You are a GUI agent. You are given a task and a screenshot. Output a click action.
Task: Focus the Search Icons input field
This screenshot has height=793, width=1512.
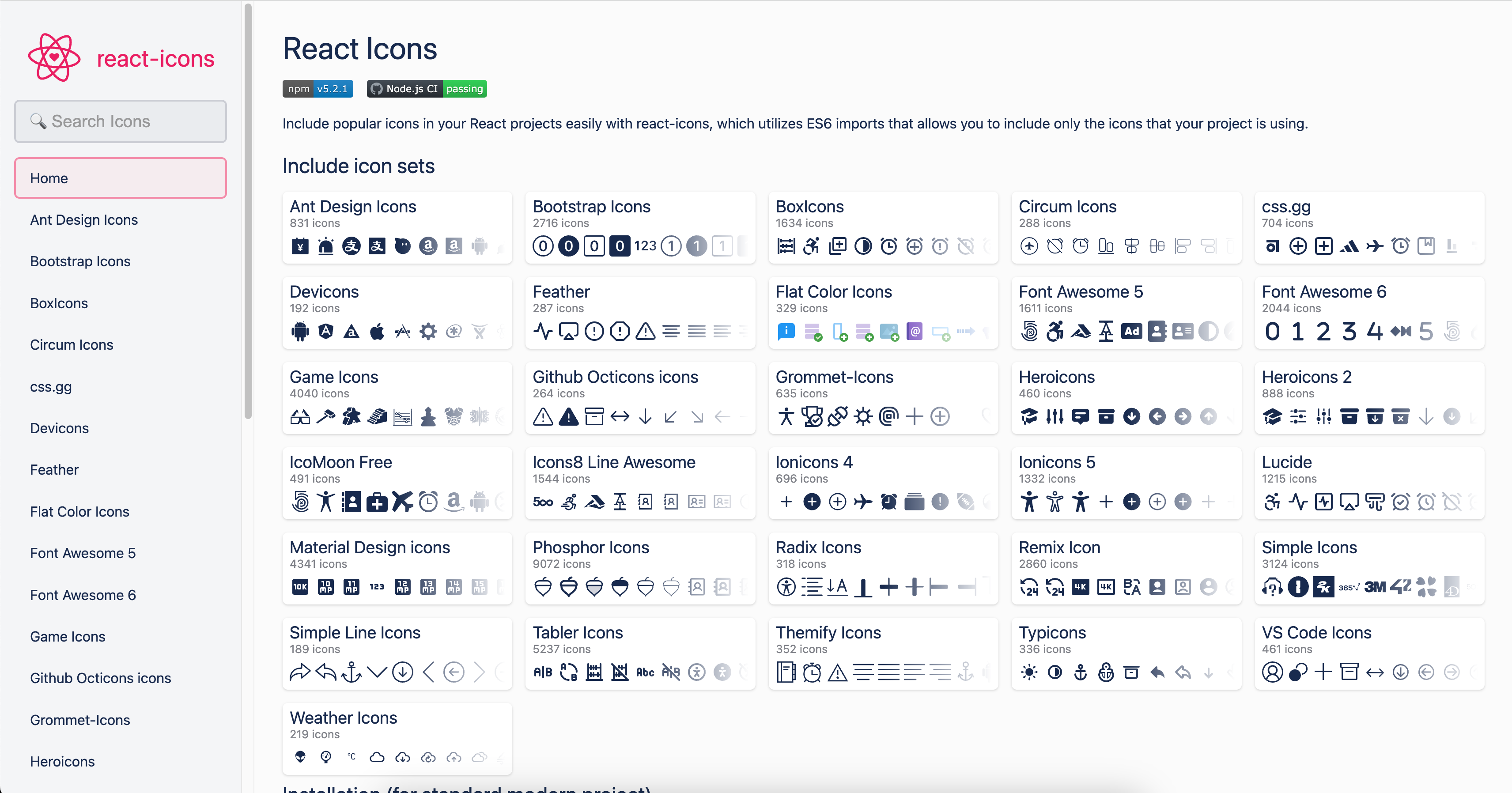coord(120,121)
